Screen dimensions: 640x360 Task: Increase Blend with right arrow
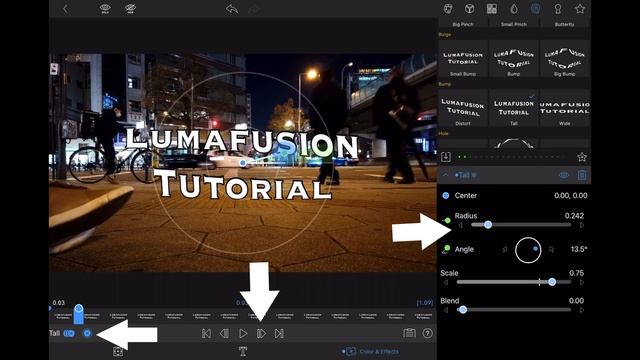point(582,310)
